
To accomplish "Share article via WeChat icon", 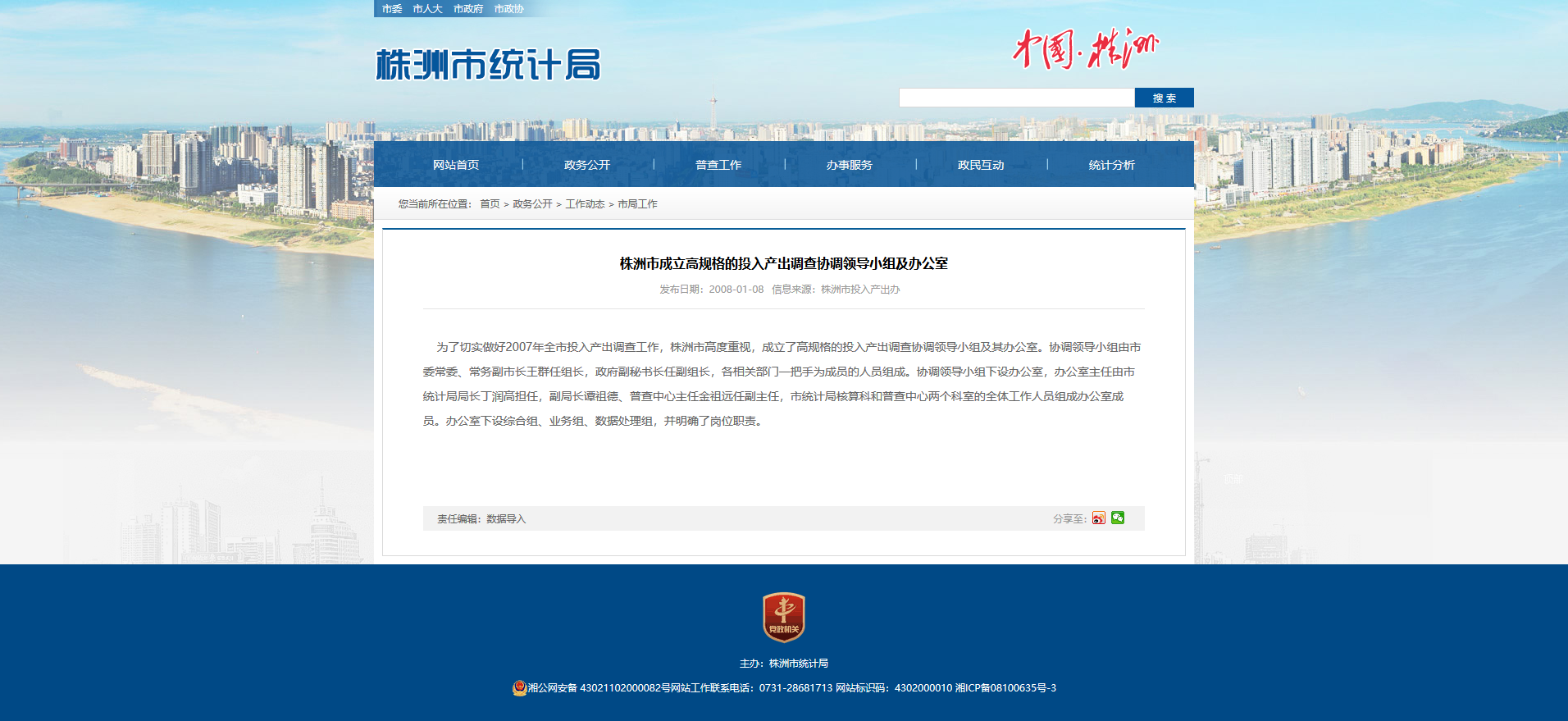I will pyautogui.click(x=1118, y=518).
